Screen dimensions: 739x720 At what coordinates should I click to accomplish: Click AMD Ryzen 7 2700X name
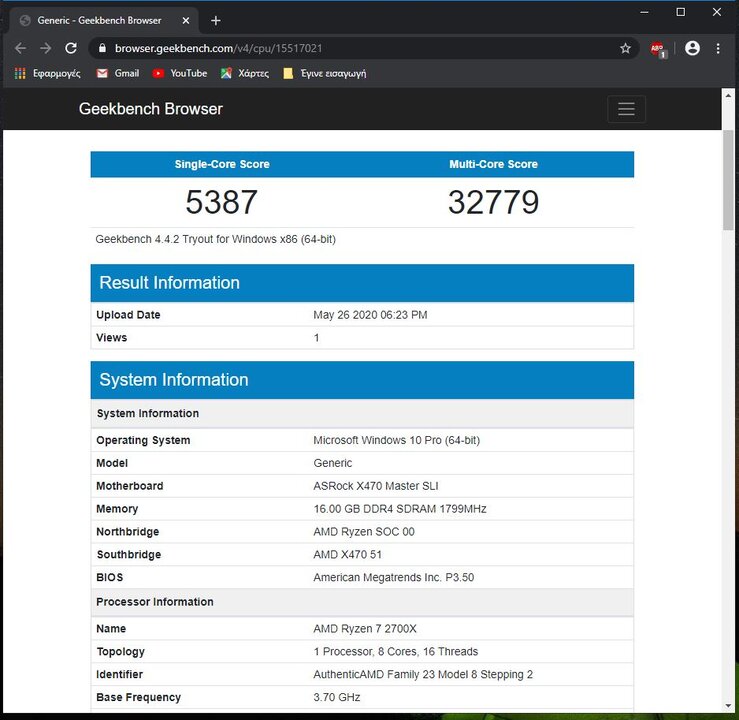[365, 629]
